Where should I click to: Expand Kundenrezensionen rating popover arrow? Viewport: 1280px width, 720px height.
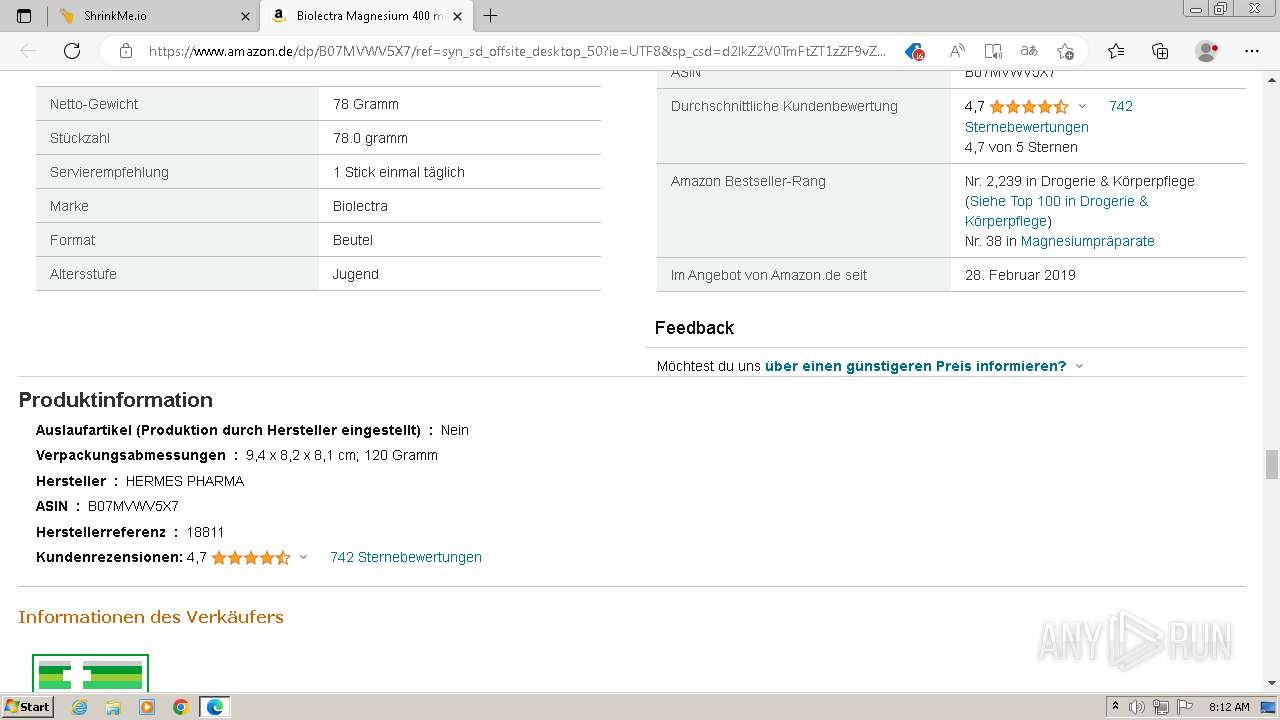(303, 558)
